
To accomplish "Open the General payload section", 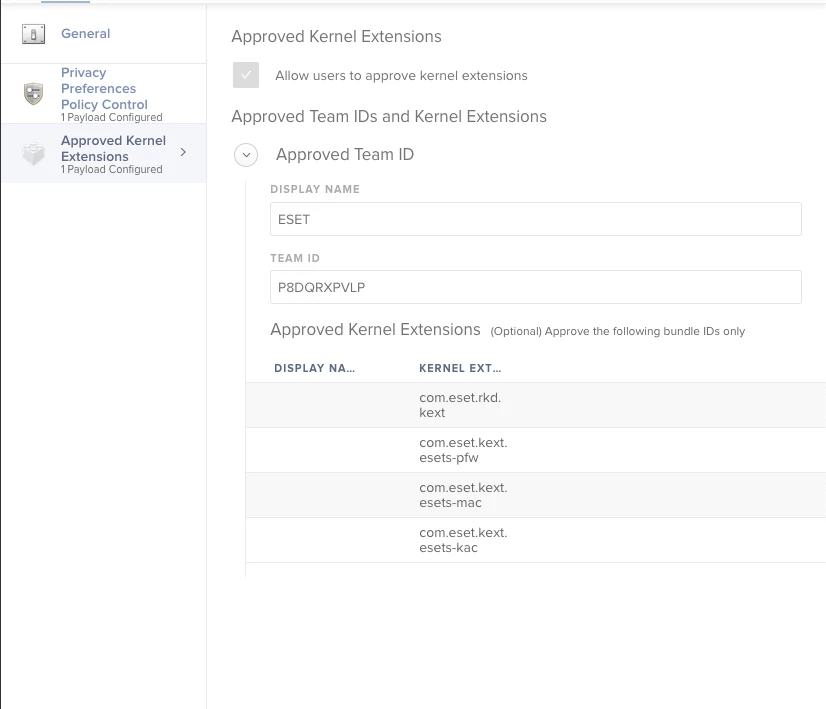I will tap(103, 33).
